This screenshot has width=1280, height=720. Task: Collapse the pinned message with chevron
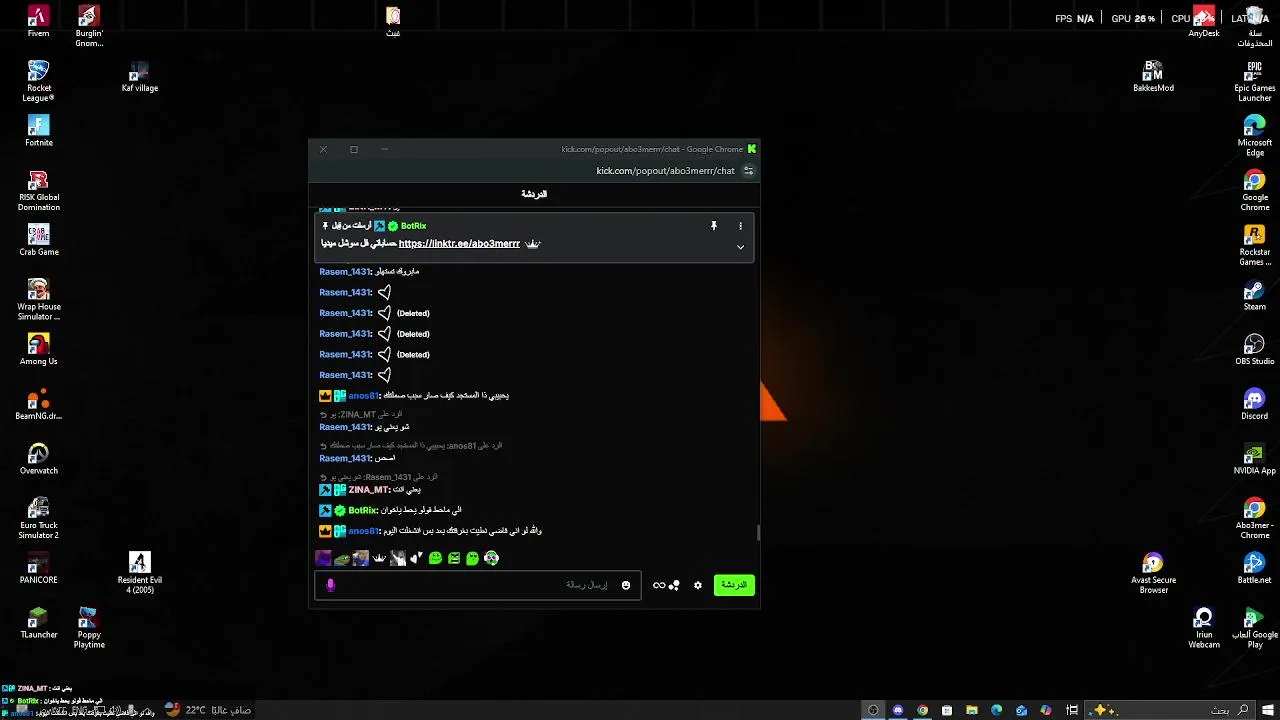pos(740,247)
